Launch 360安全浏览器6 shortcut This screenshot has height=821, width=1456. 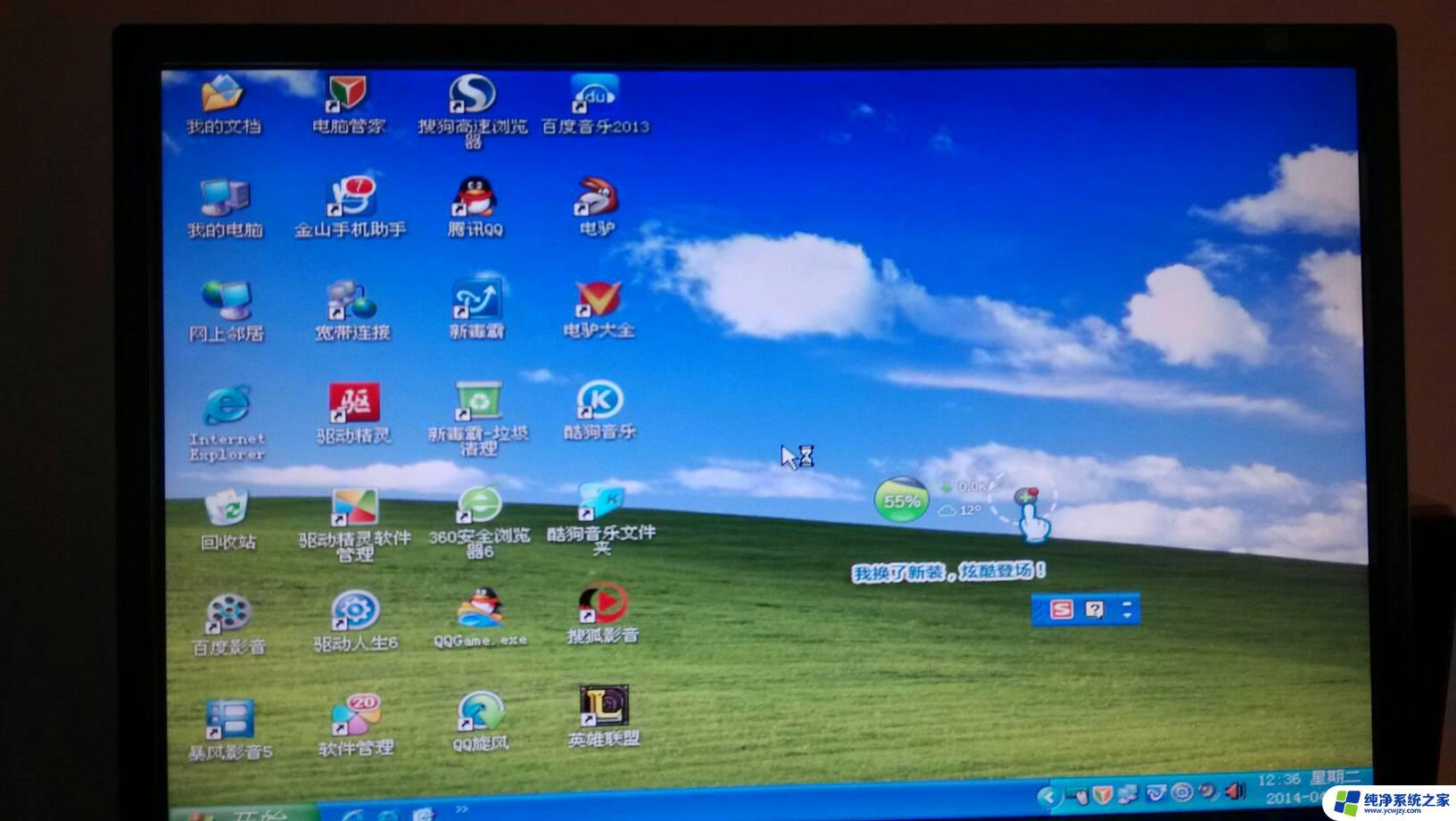pos(480,523)
